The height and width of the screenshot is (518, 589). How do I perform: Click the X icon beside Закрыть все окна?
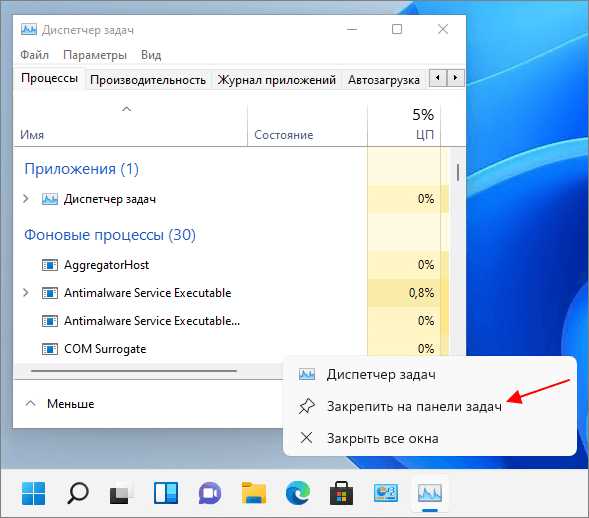pos(307,438)
